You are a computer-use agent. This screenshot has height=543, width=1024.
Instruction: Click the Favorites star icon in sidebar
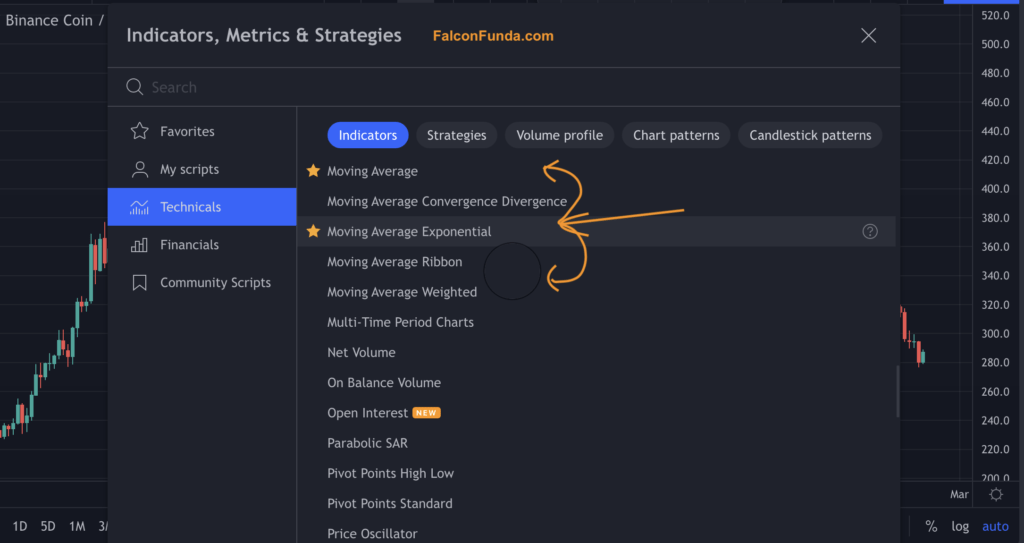pyautogui.click(x=139, y=131)
